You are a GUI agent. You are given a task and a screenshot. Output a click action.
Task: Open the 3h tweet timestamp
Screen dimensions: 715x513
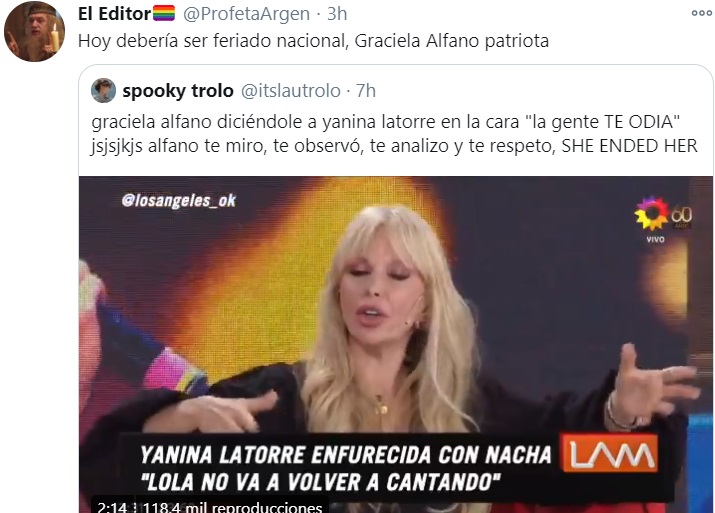(337, 14)
